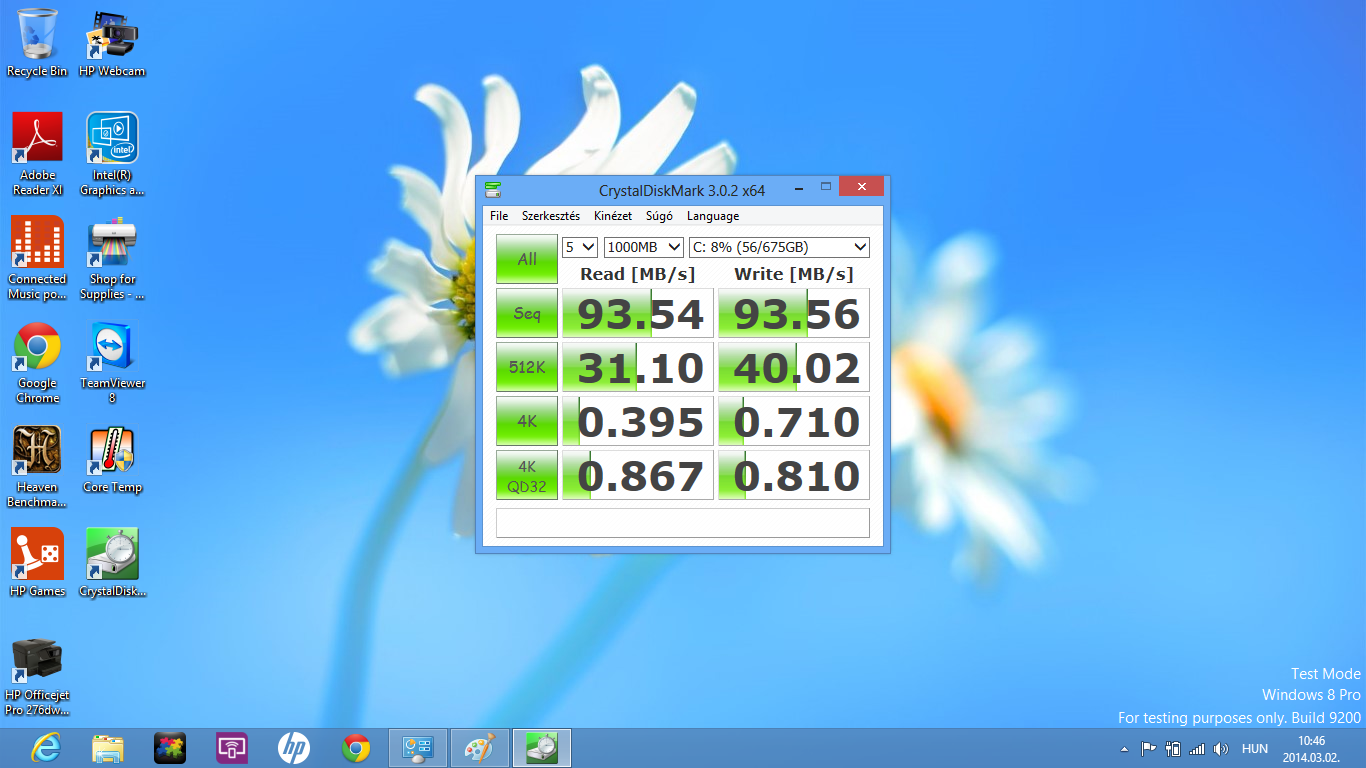Open the 1000MB test size dropdown
The width and height of the screenshot is (1366, 768).
click(643, 247)
